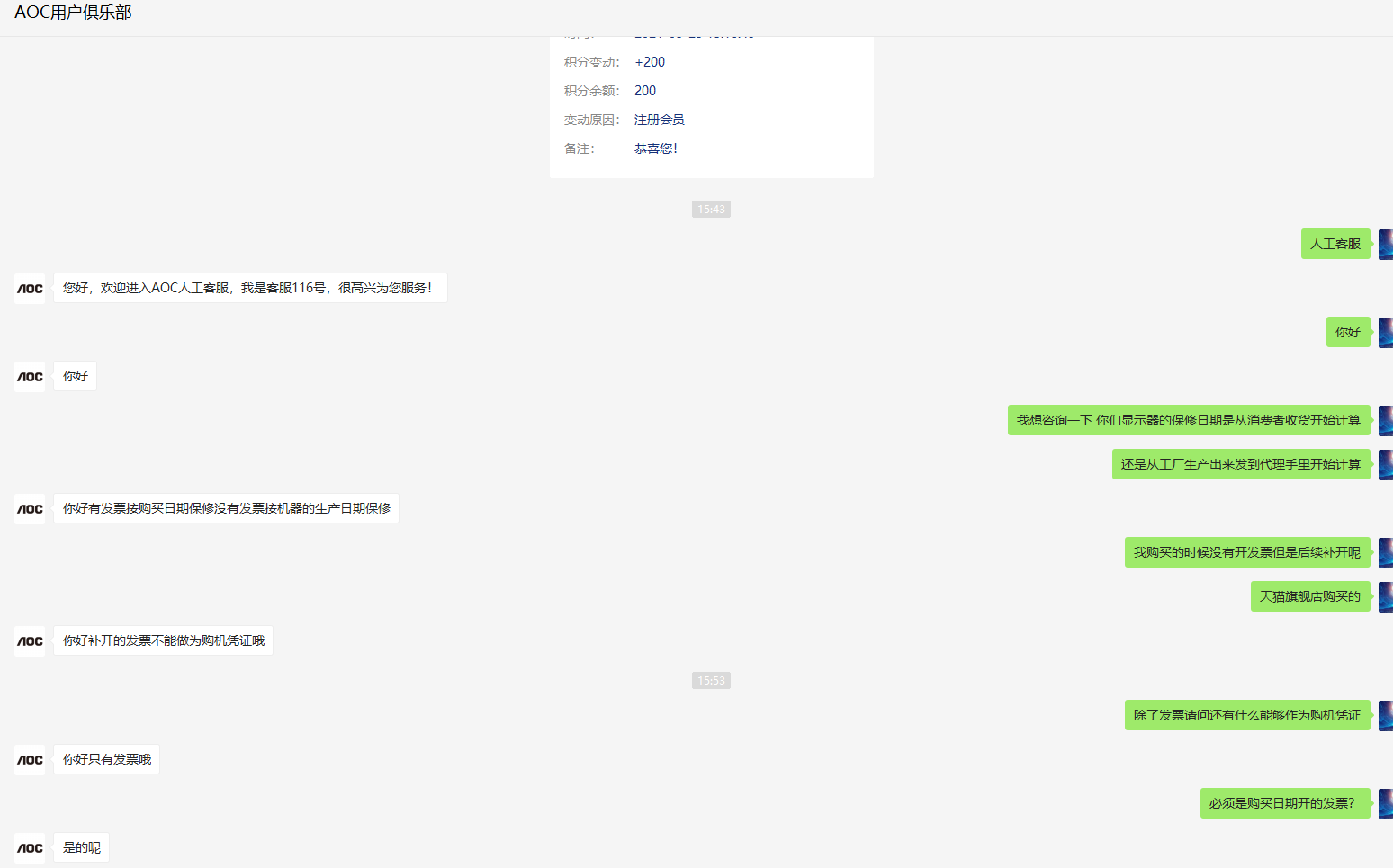Click AOC avatar beside the 补开的发票 message
1393x868 pixels.
point(30,641)
